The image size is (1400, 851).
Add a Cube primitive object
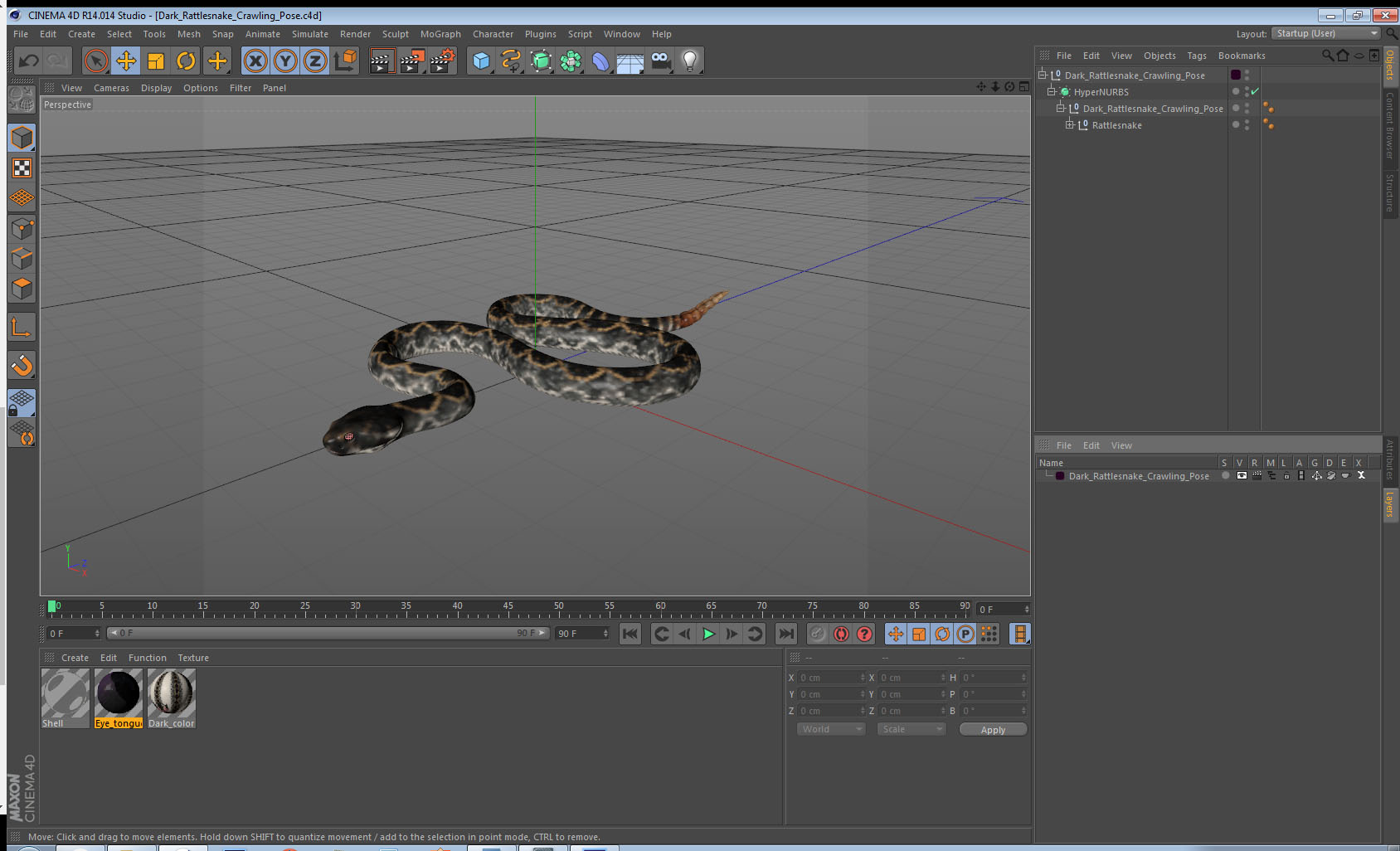tap(481, 61)
